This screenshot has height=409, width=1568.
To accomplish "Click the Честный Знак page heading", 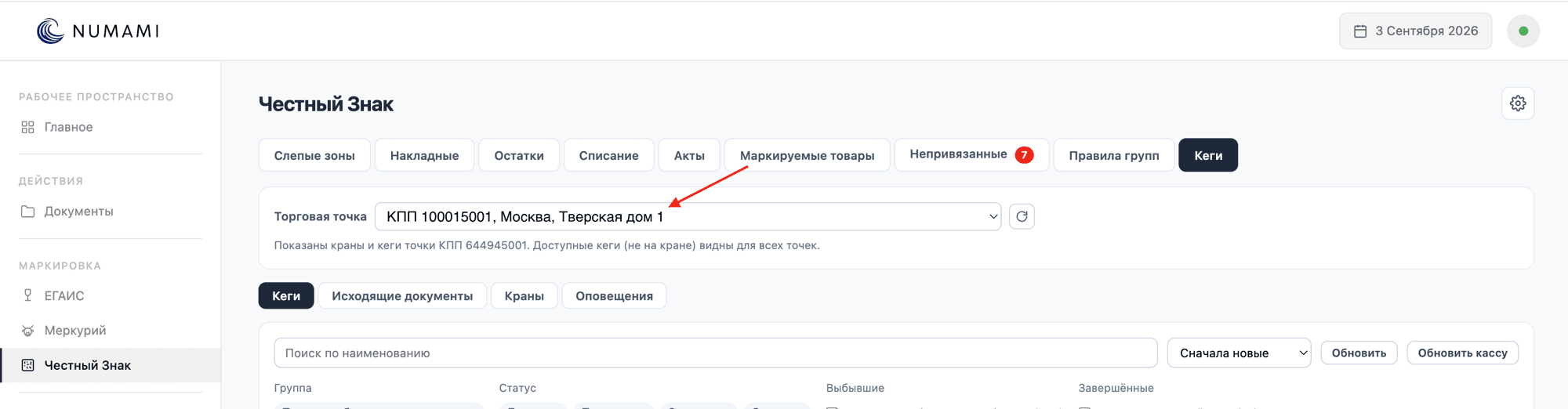I will point(326,104).
